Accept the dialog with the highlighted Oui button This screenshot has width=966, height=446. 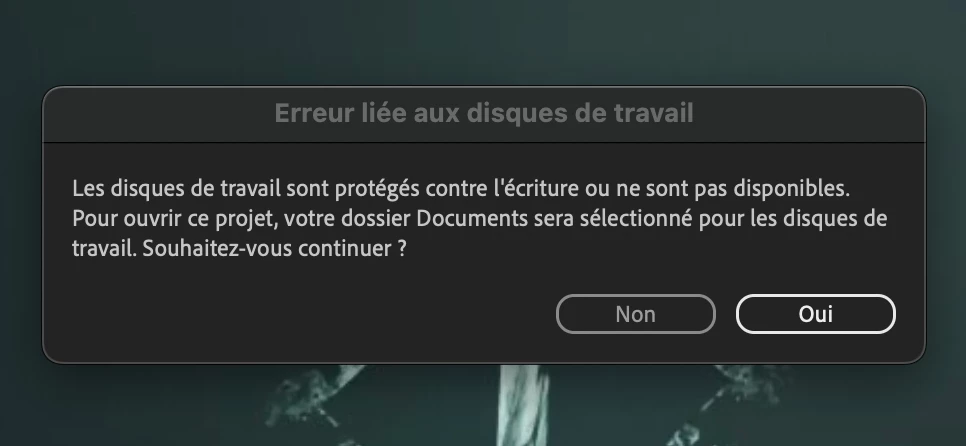[x=816, y=314]
